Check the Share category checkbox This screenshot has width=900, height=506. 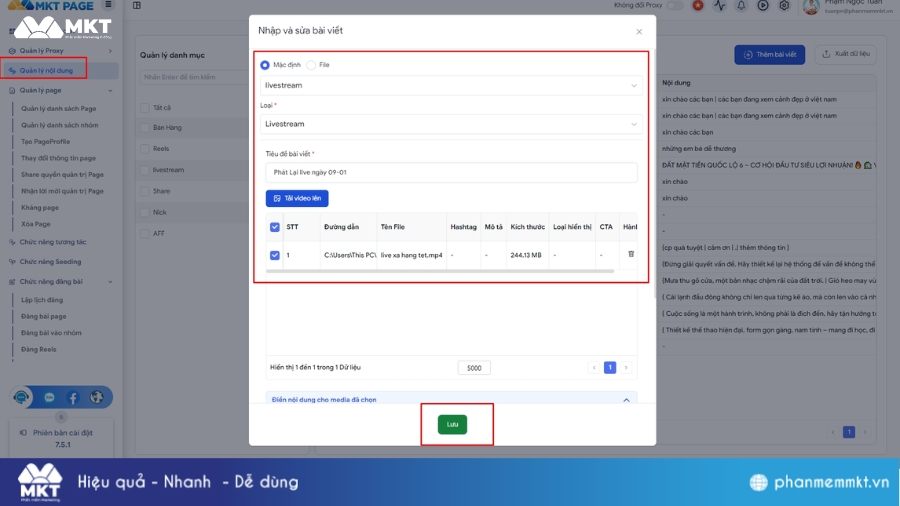click(145, 191)
